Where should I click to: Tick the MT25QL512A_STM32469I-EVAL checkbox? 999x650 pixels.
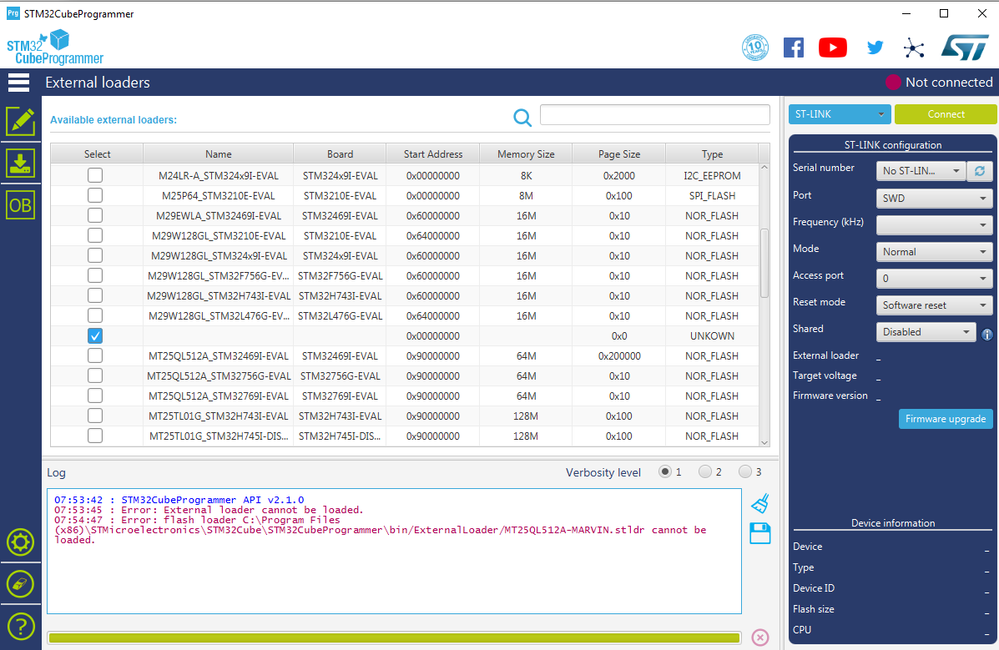pyautogui.click(x=95, y=356)
